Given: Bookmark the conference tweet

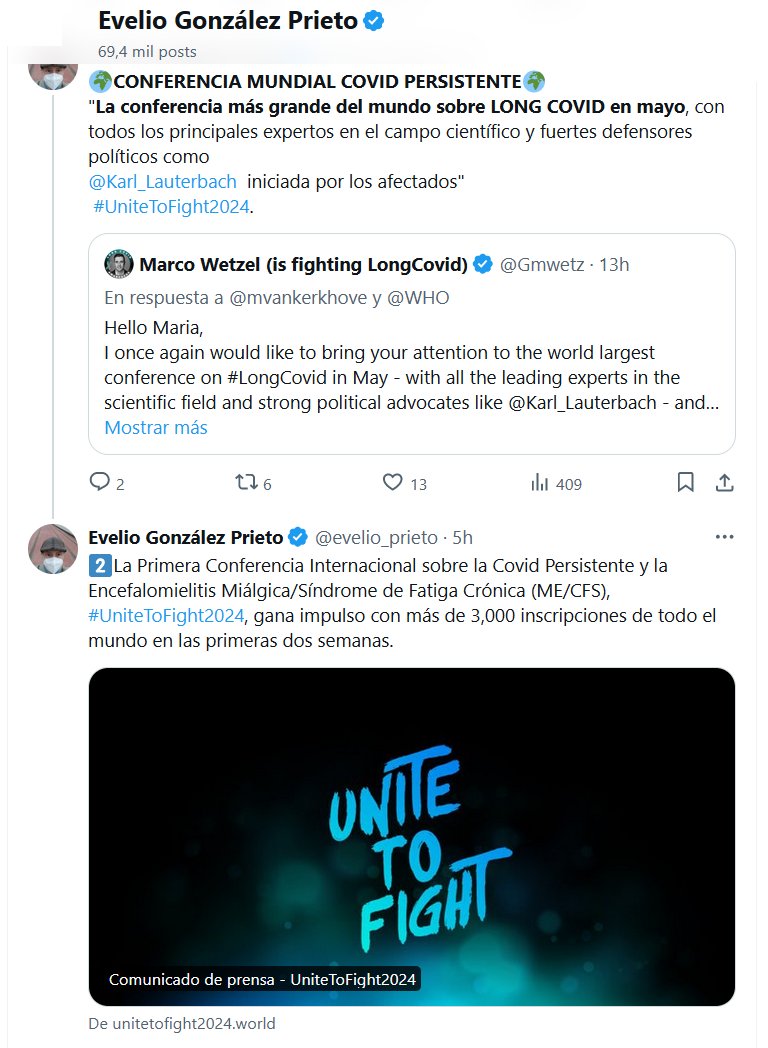Looking at the screenshot, I should point(686,483).
